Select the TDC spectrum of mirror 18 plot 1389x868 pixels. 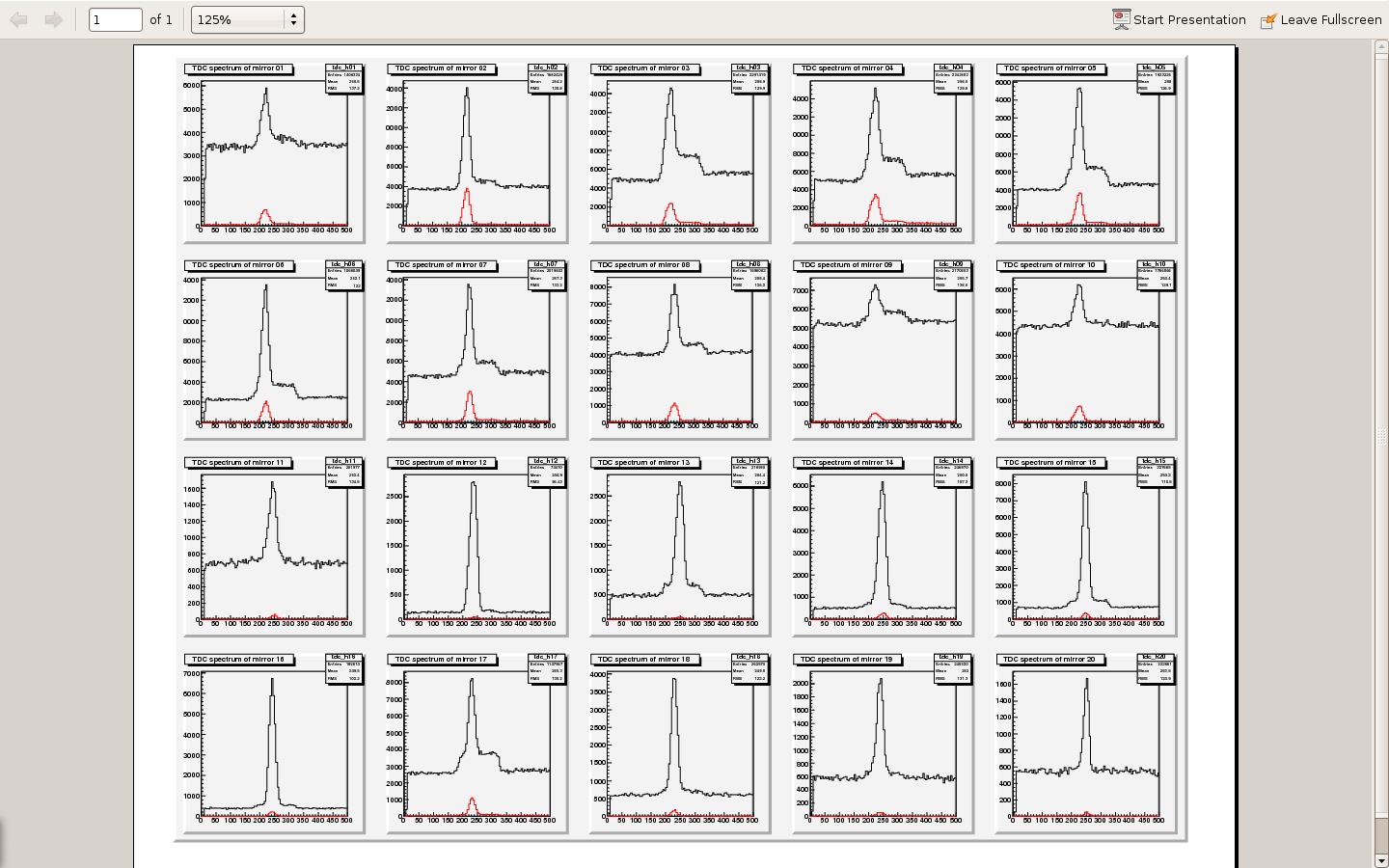(680, 742)
